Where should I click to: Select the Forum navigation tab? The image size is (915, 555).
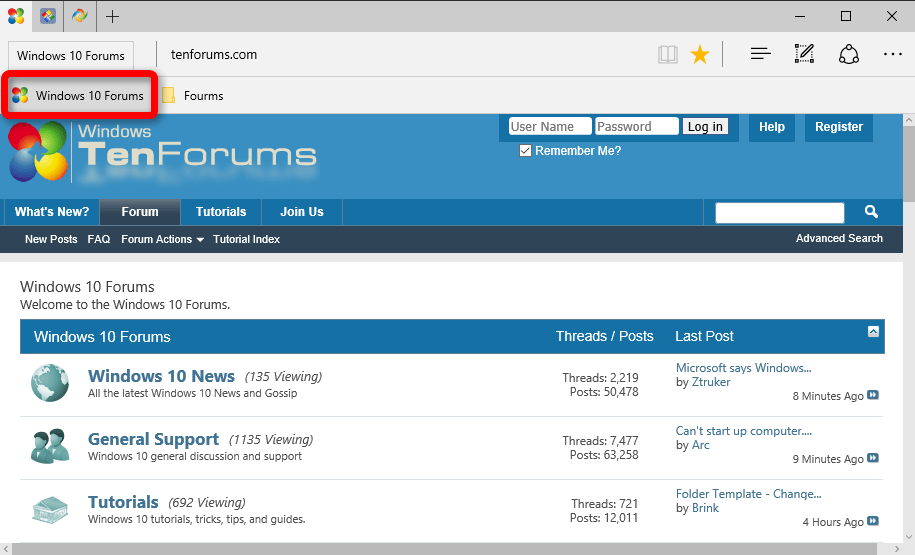(x=140, y=212)
